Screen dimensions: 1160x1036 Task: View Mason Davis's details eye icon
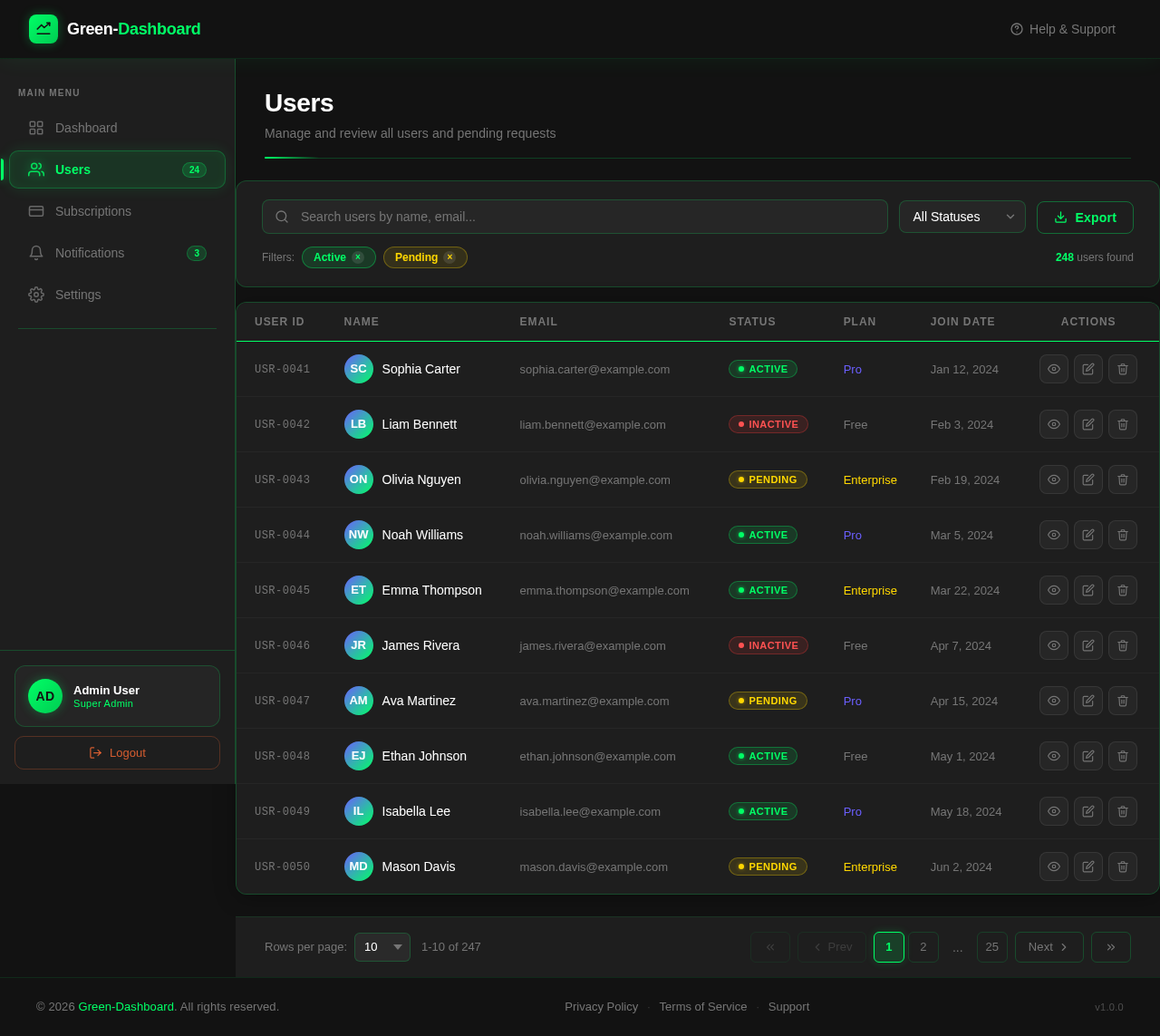1054,867
